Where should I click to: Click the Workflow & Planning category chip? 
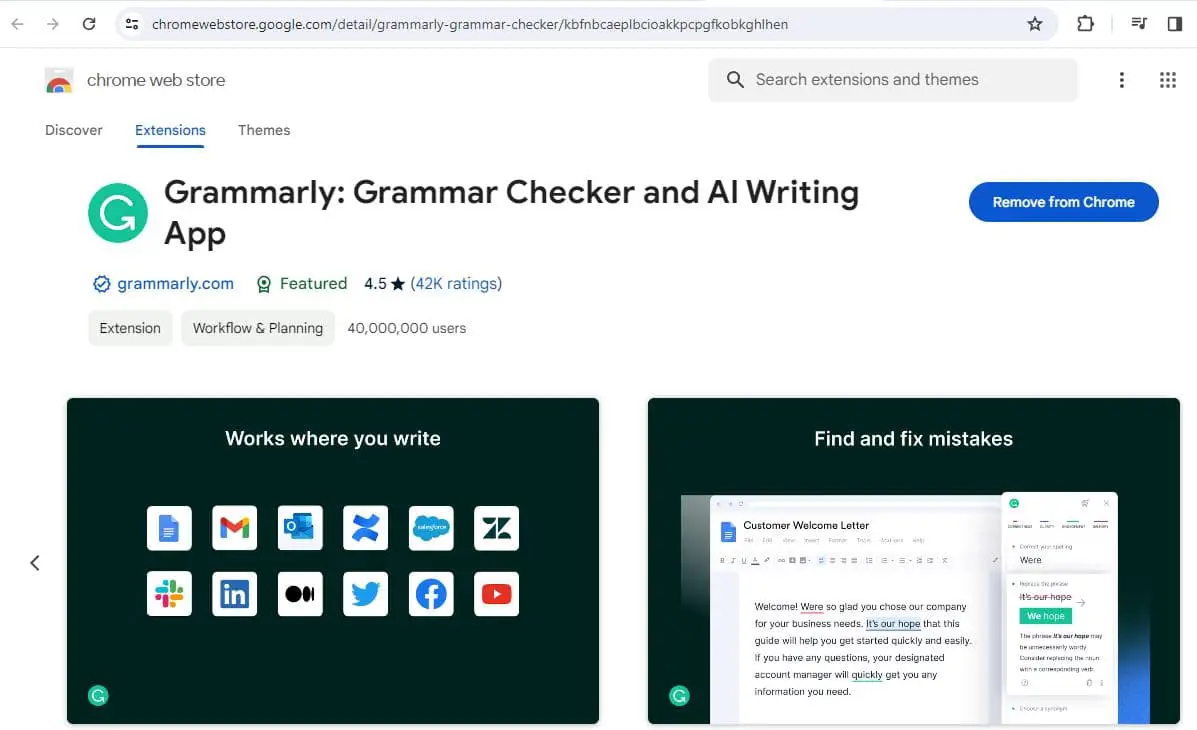(257, 328)
